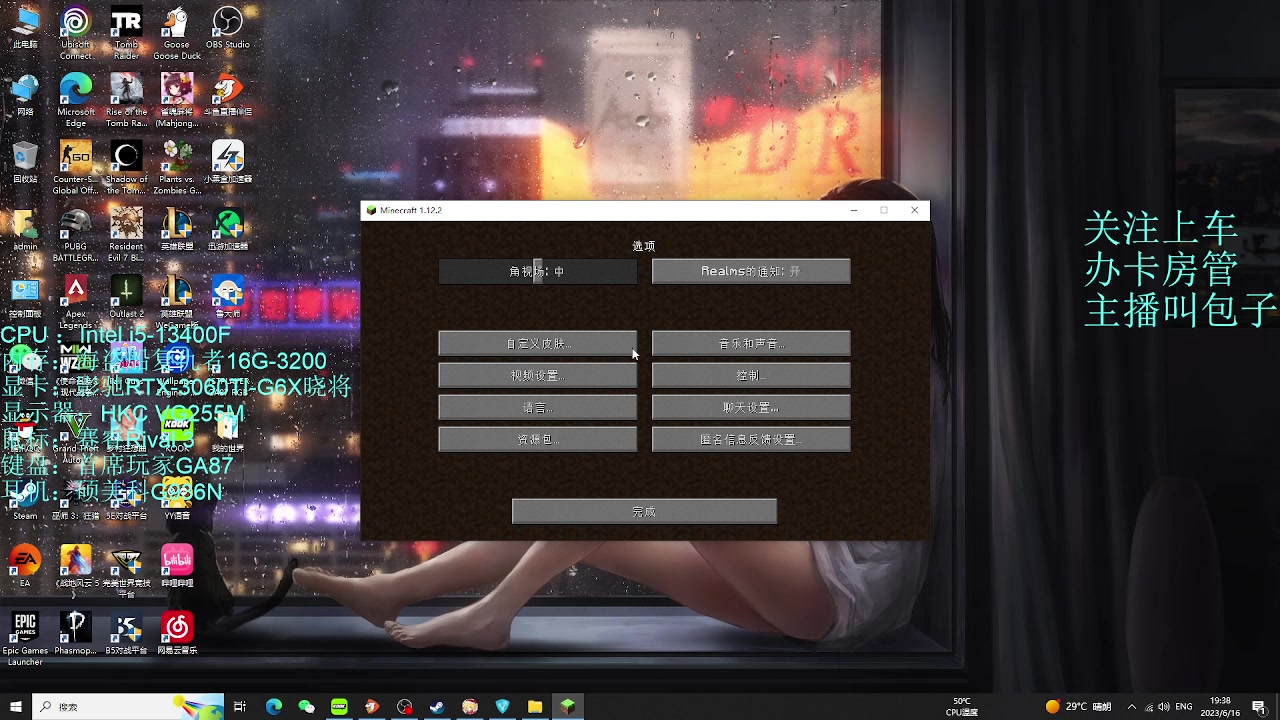1280x720 pixels.
Task: Select Outlast 2 desktop icon
Action: click(x=126, y=298)
